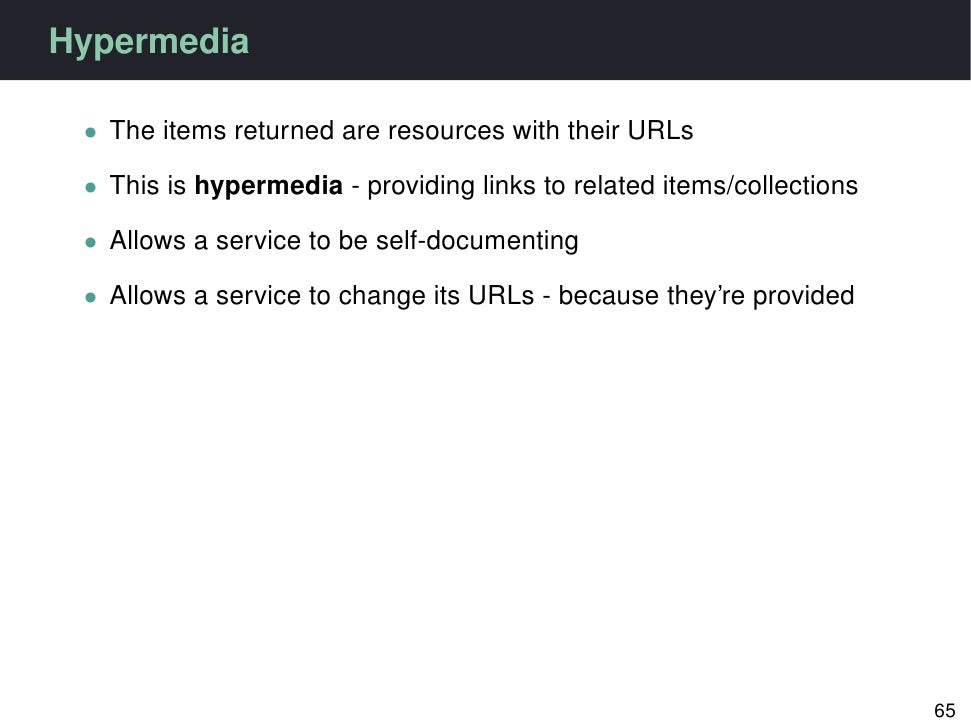Viewport: 971px width, 728px height.
Task: Click the phrase 'because they're provided'
Action: point(705,296)
